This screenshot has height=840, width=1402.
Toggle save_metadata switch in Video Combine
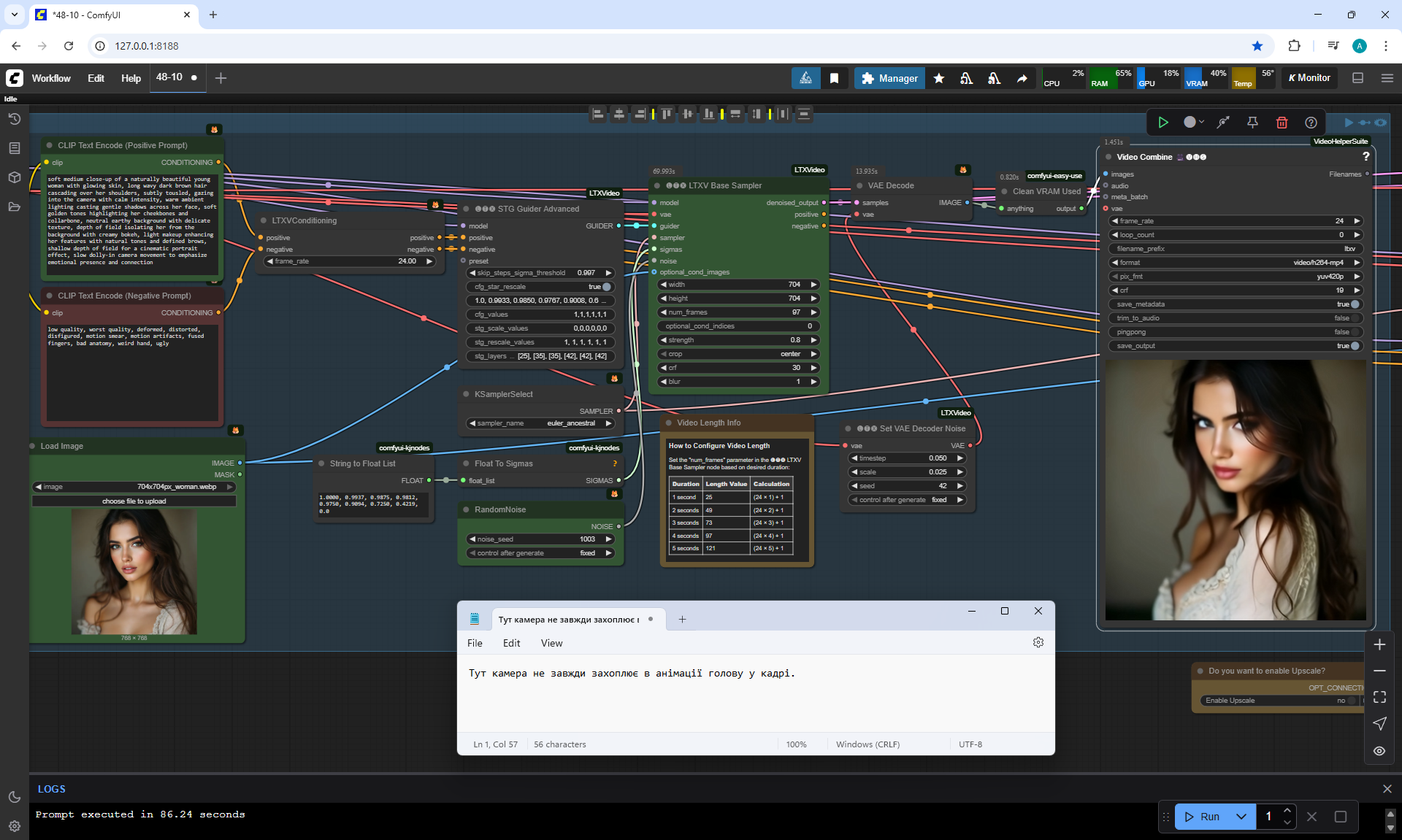pyautogui.click(x=1355, y=304)
